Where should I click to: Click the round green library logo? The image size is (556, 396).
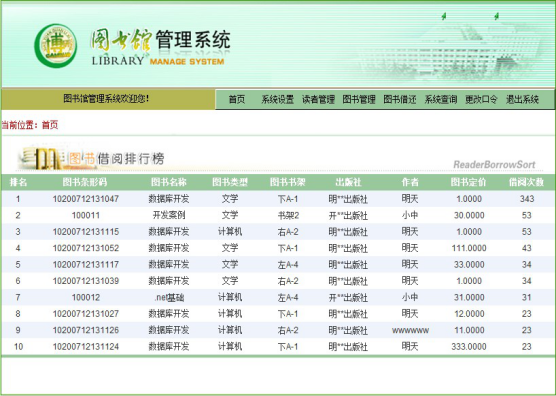[56, 46]
